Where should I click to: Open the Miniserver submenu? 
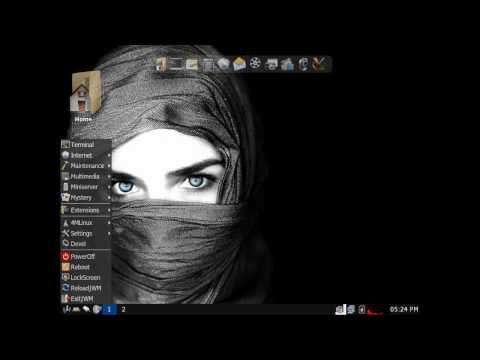tap(86, 187)
